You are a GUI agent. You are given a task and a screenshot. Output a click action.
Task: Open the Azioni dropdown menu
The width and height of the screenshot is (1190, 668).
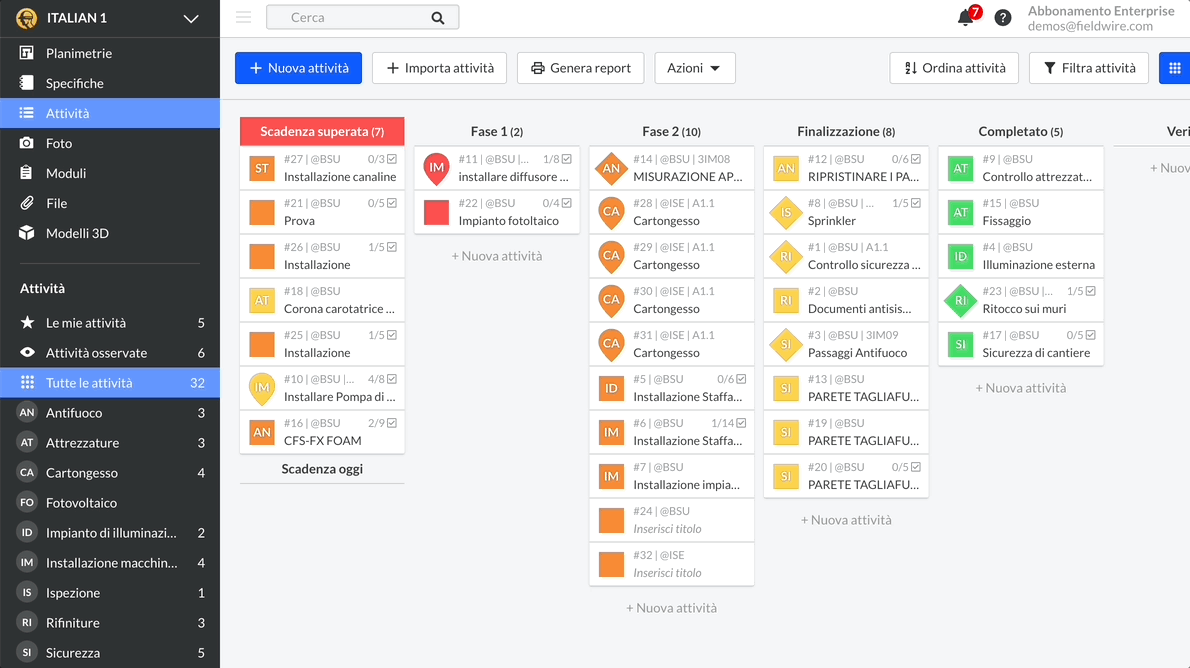pyautogui.click(x=694, y=68)
